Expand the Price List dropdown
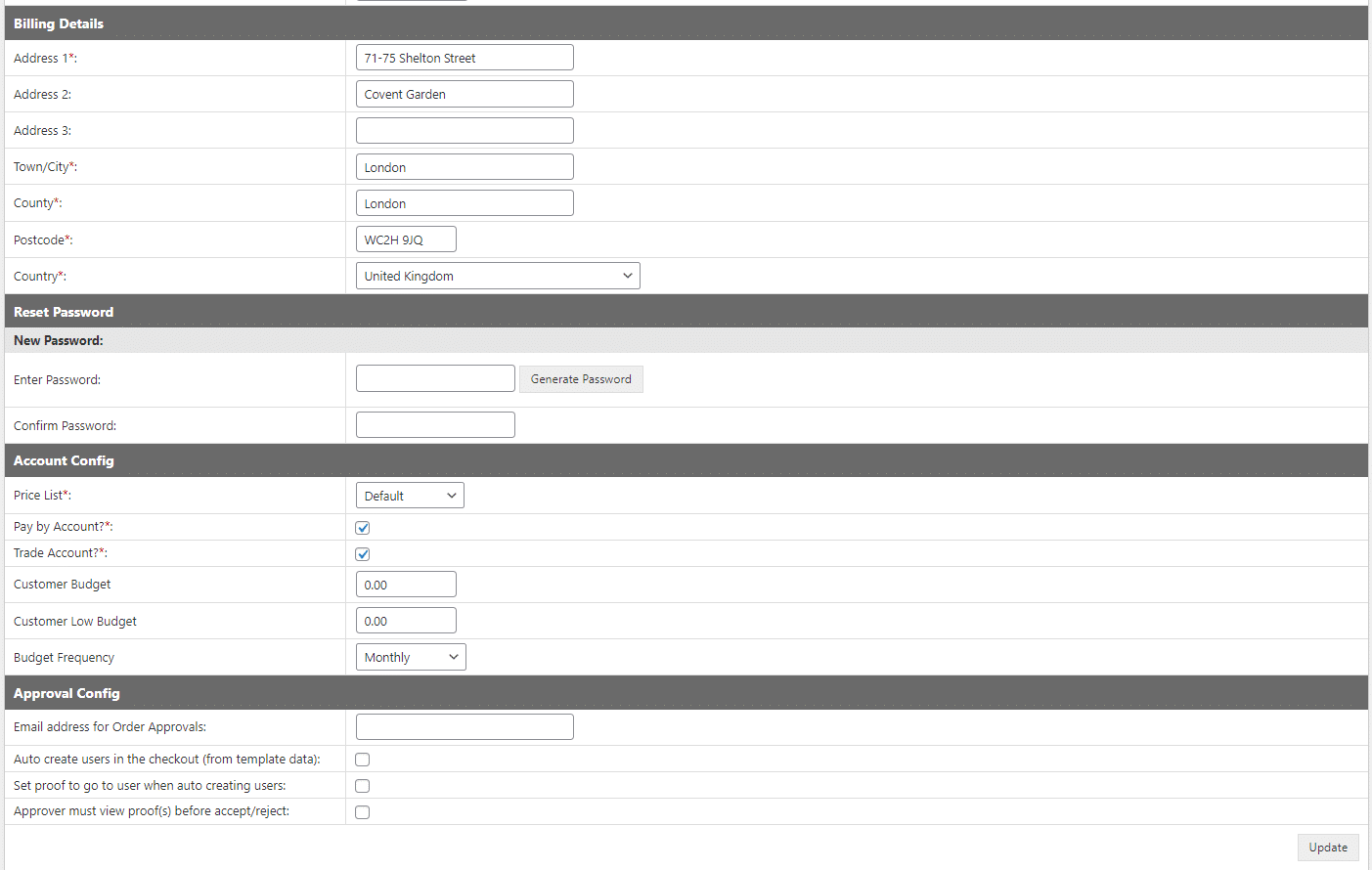 coord(410,496)
